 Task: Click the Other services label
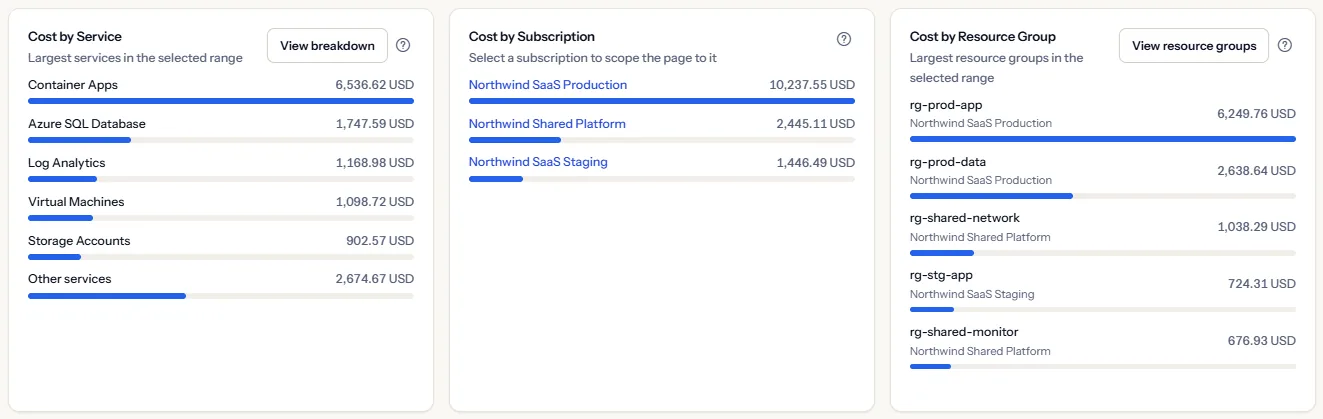tap(70, 279)
